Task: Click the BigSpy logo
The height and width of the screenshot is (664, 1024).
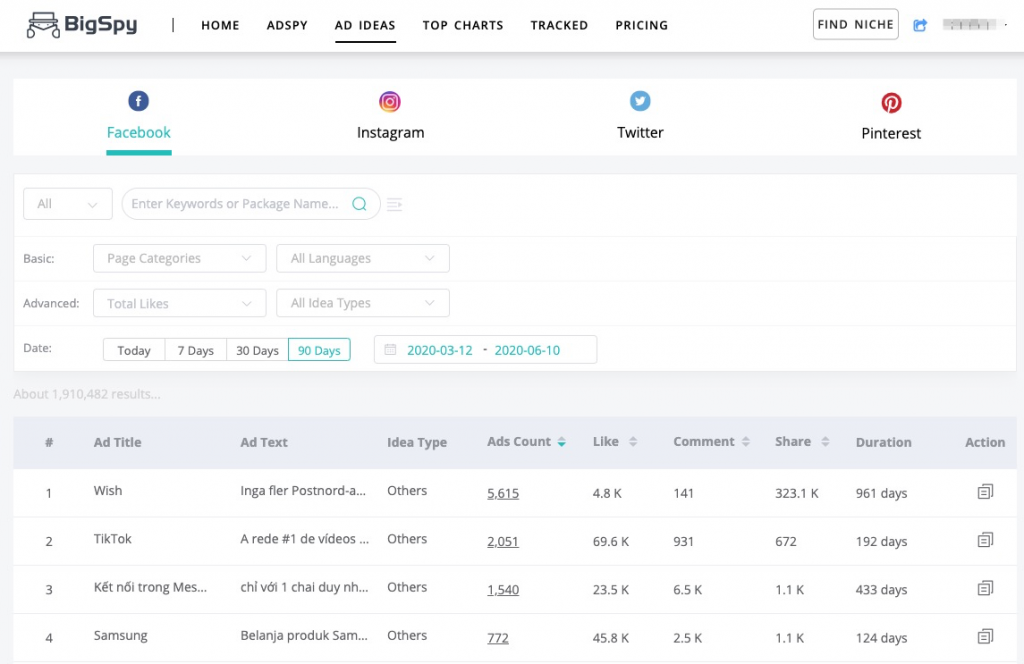Action: (x=82, y=25)
